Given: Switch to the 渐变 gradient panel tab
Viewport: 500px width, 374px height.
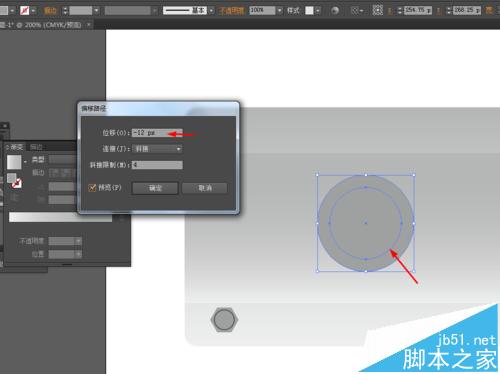Looking at the screenshot, I should tap(14, 147).
